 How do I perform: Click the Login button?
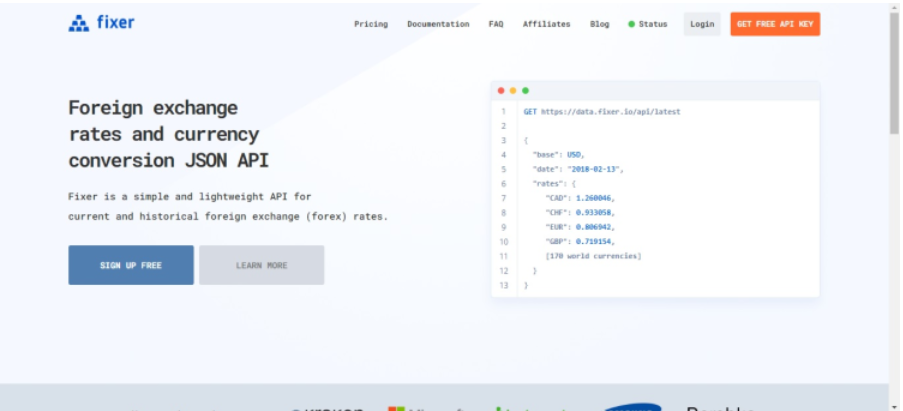pos(702,24)
